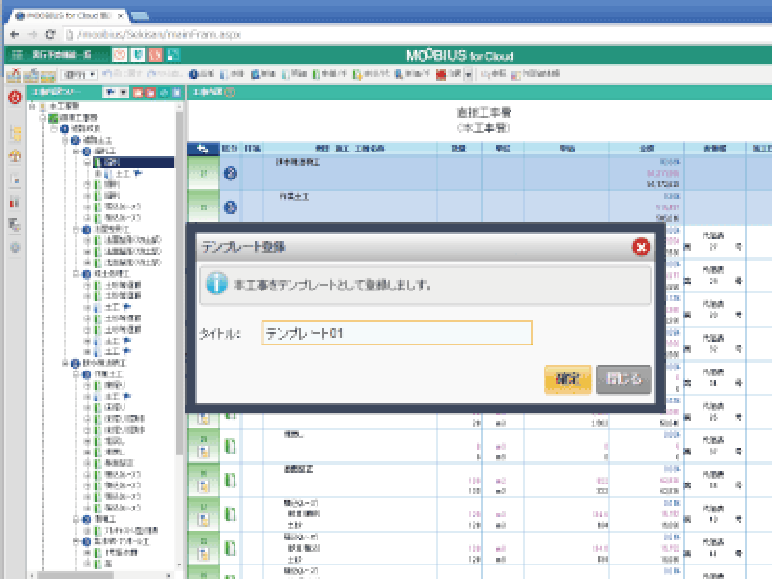Image resolution: width=772 pixels, height=579 pixels.
Task: Open the dropdown arrow beside the red toolbar icon
Action: (468, 75)
